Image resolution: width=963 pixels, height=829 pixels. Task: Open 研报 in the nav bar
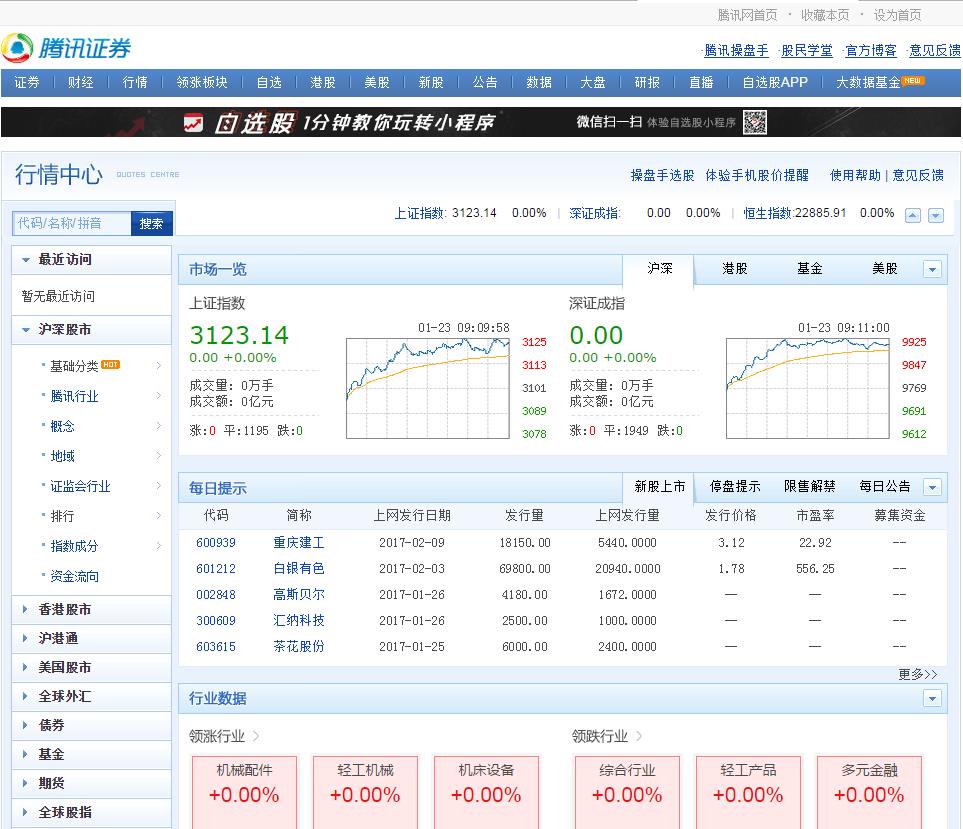click(x=647, y=82)
